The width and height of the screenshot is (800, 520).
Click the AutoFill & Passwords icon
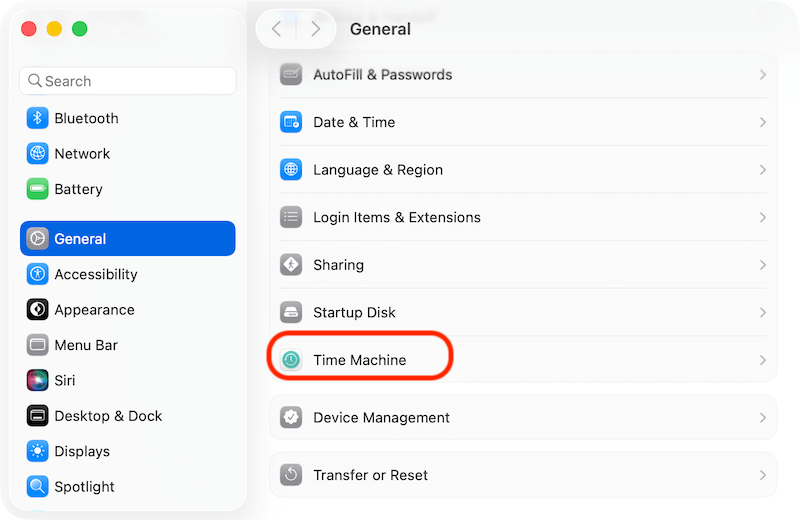pos(291,75)
